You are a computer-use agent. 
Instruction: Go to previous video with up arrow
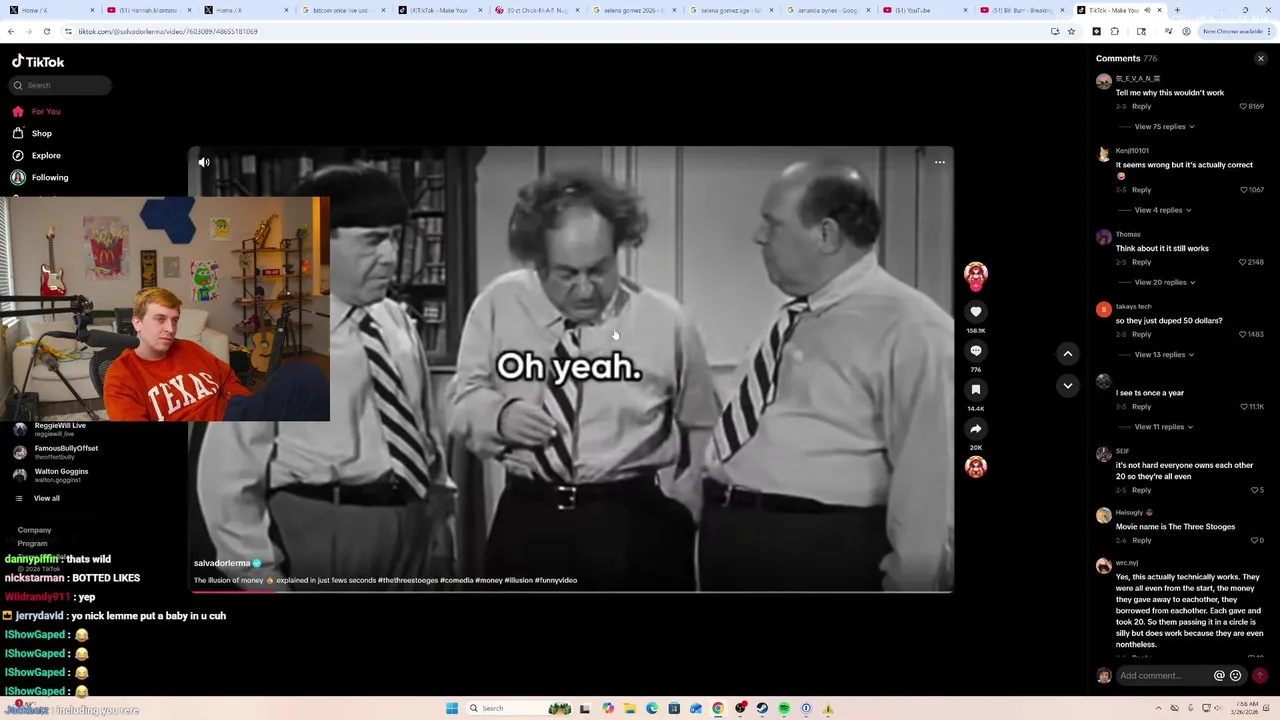(x=1067, y=353)
